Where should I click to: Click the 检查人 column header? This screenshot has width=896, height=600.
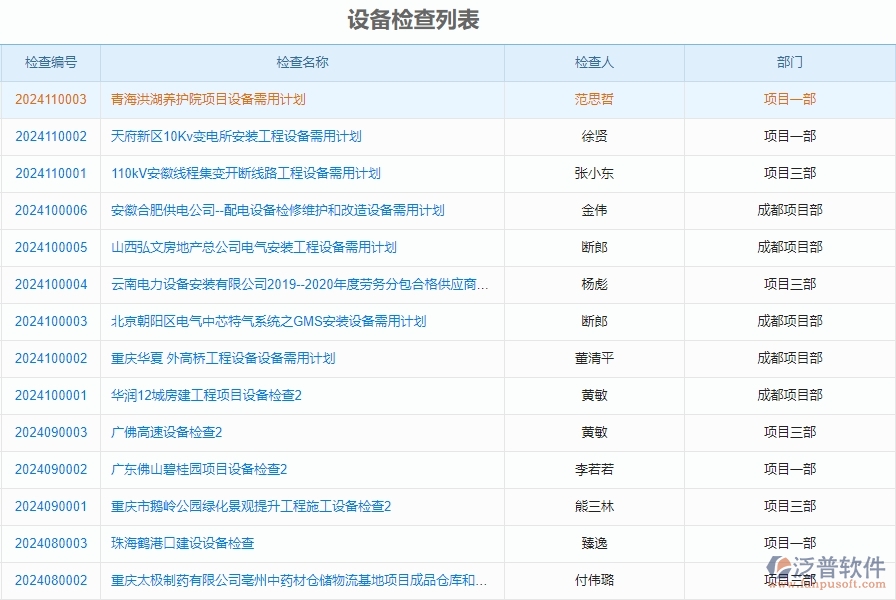596,62
